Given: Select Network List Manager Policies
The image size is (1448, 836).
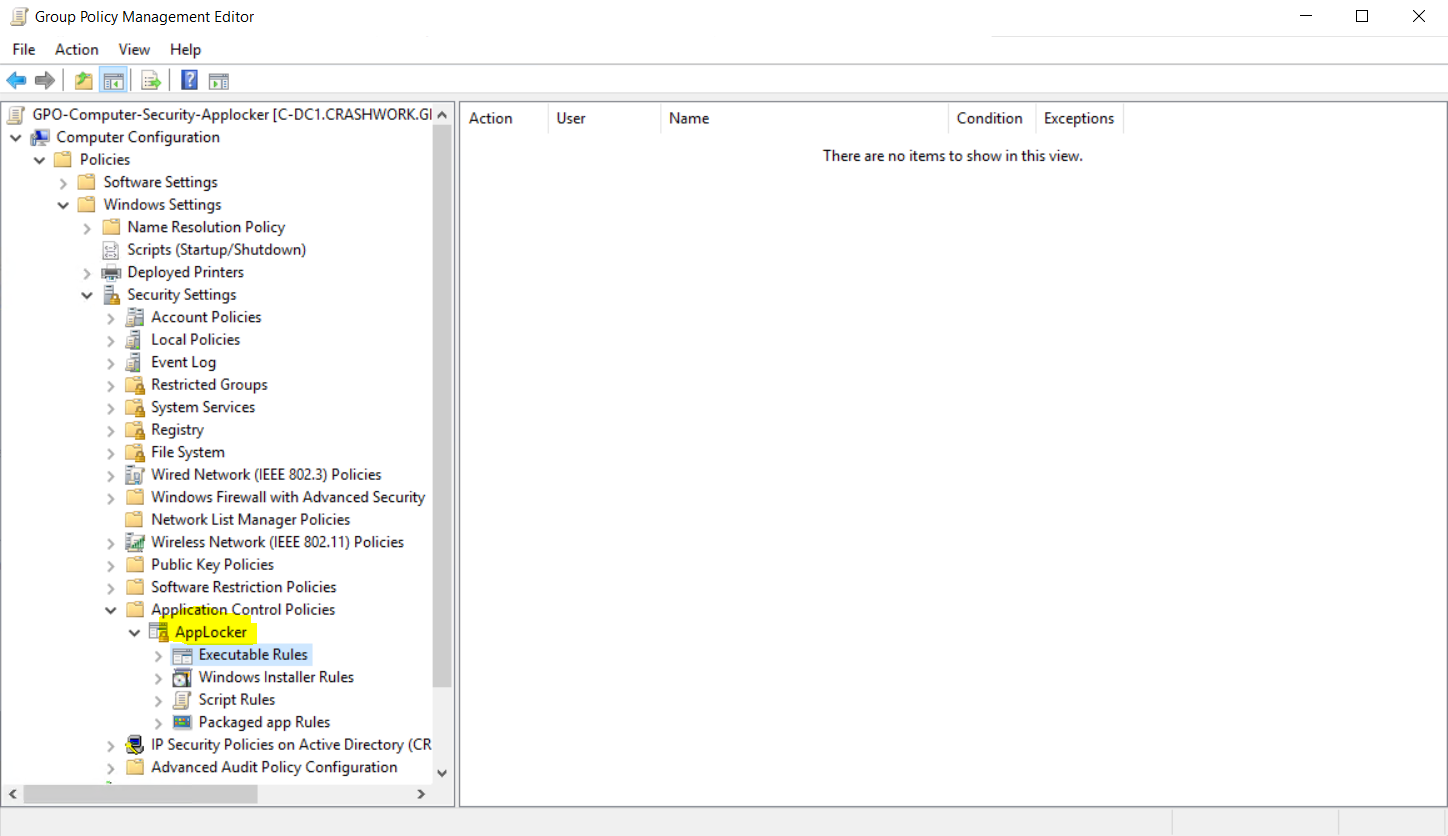Looking at the screenshot, I should pyautogui.click(x=251, y=520).
